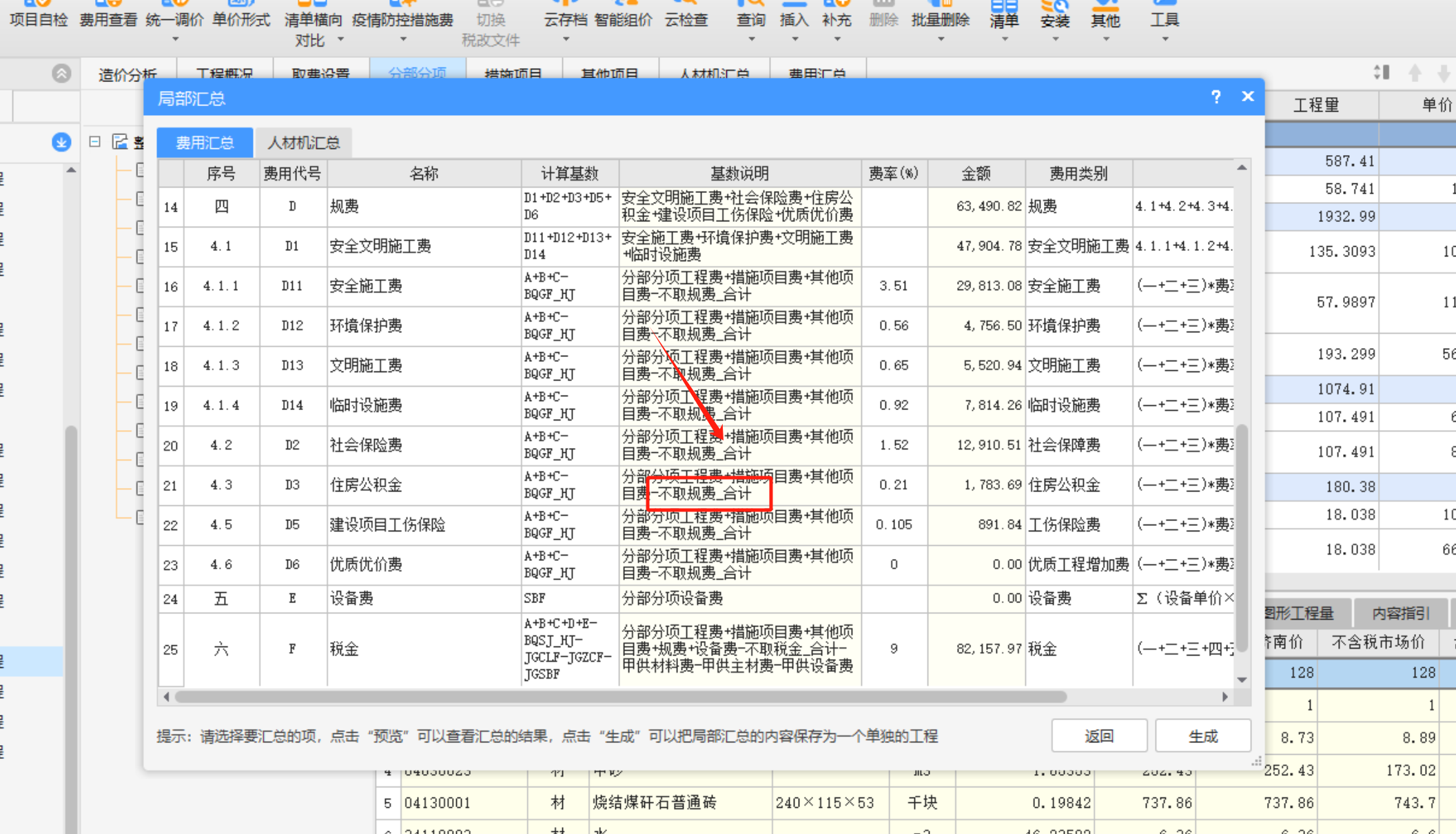
Task: Click the 返回 button
Action: [x=1099, y=736]
